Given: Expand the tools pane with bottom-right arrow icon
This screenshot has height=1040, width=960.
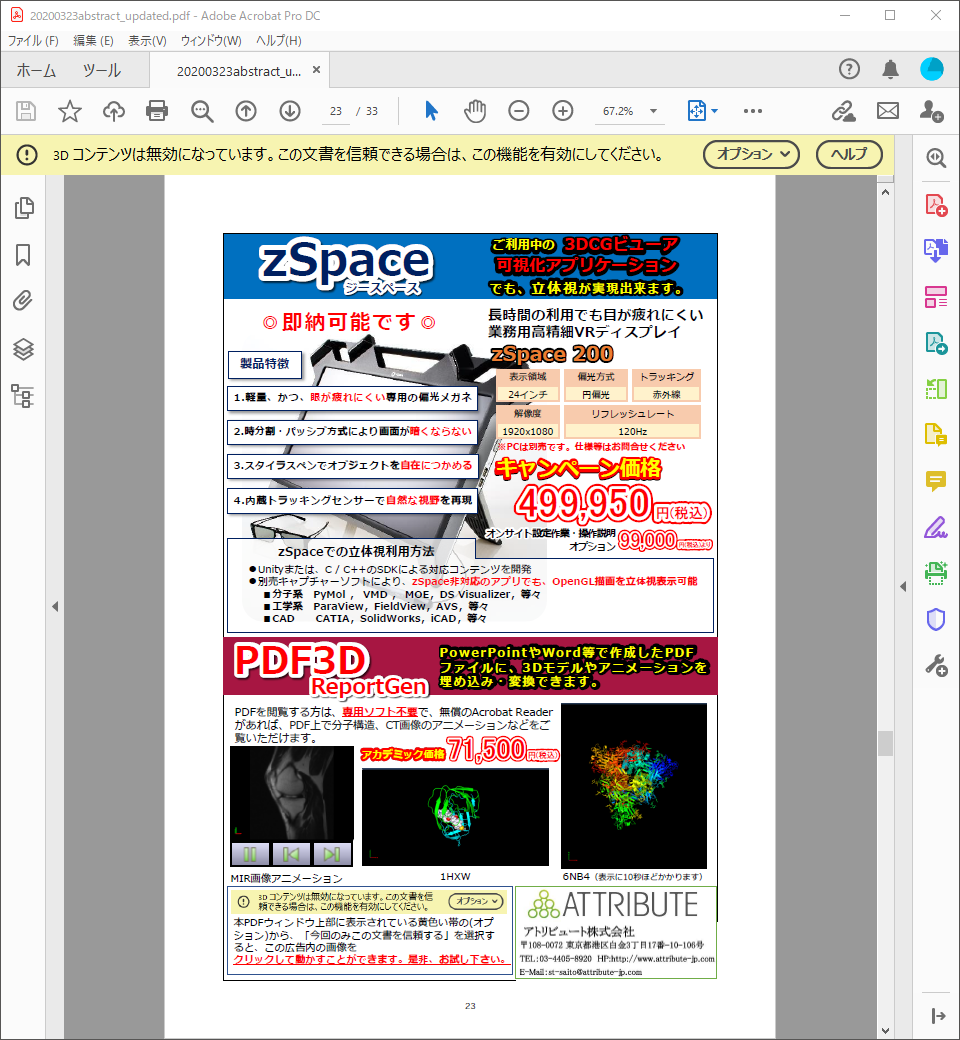Looking at the screenshot, I should click(938, 1015).
